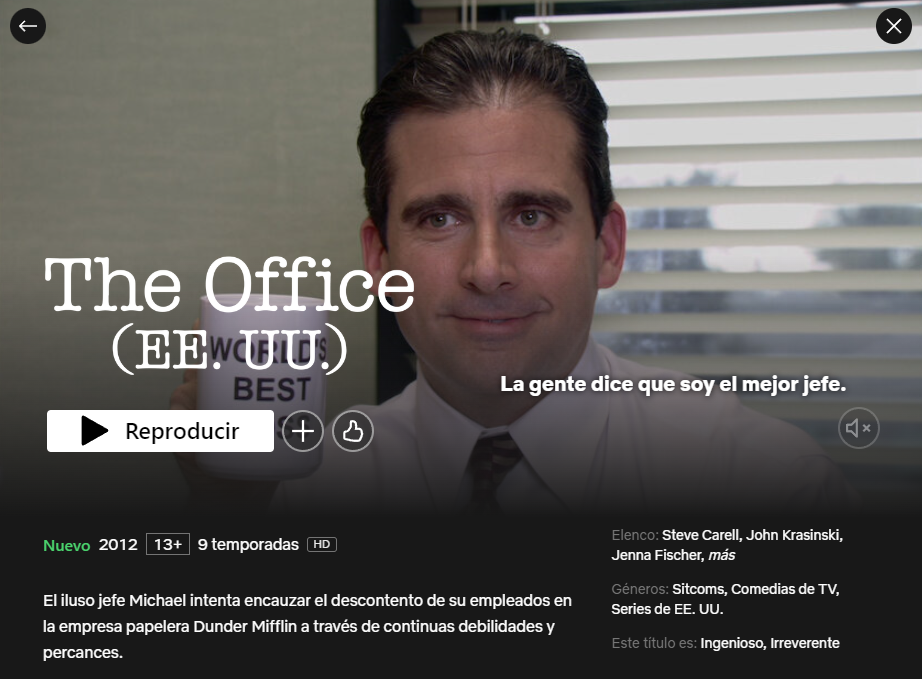Expand the cast list with 'más'
922x679 pixels.
pos(721,555)
